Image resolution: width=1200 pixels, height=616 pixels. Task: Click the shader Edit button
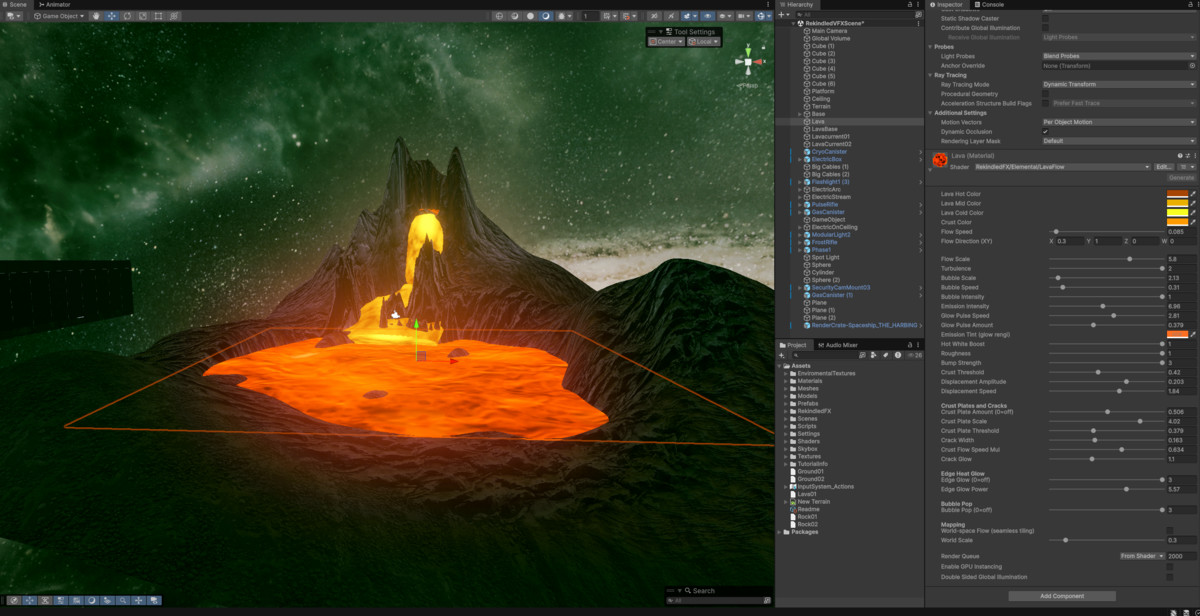[x=1164, y=167]
